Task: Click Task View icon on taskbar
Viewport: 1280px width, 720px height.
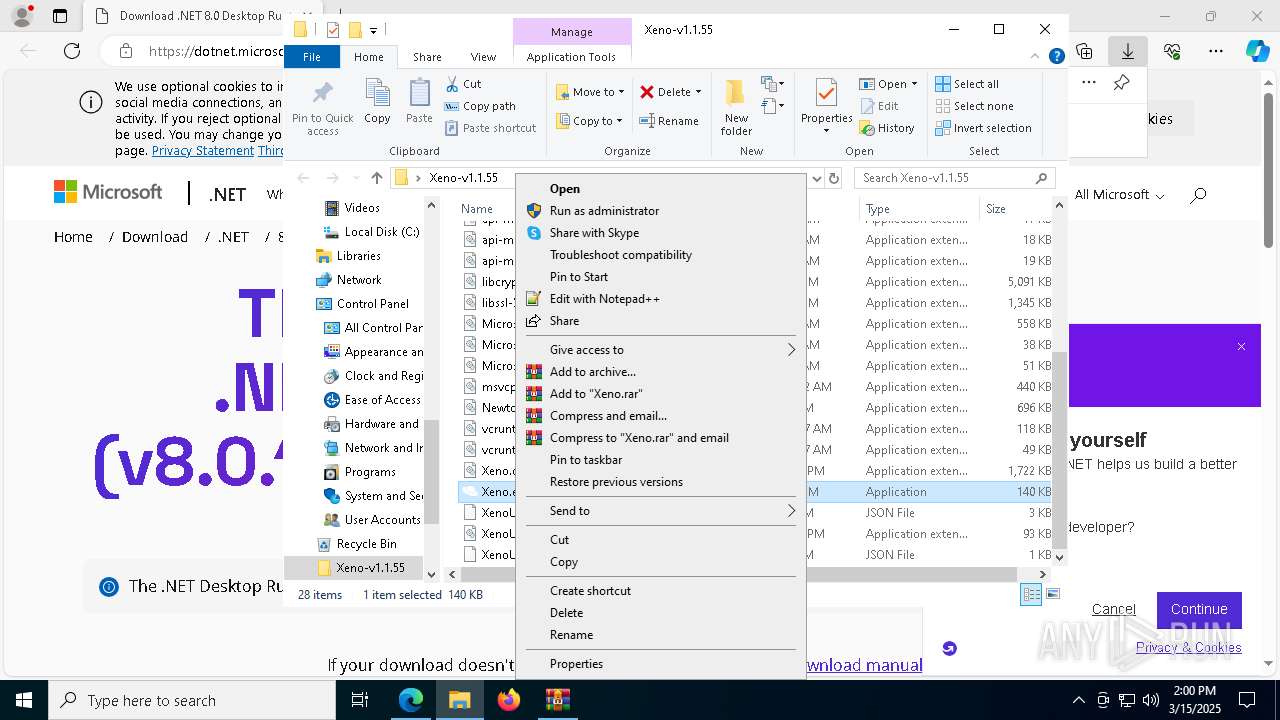Action: coord(360,700)
